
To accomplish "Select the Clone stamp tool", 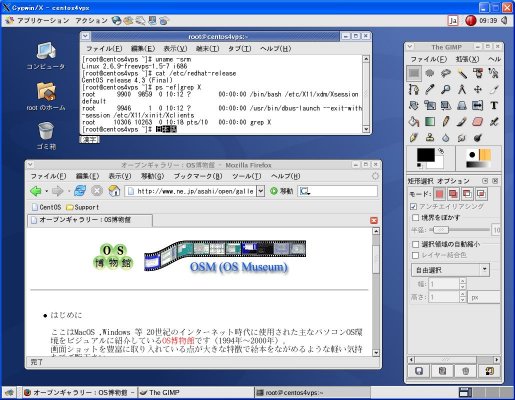I will point(430,137).
